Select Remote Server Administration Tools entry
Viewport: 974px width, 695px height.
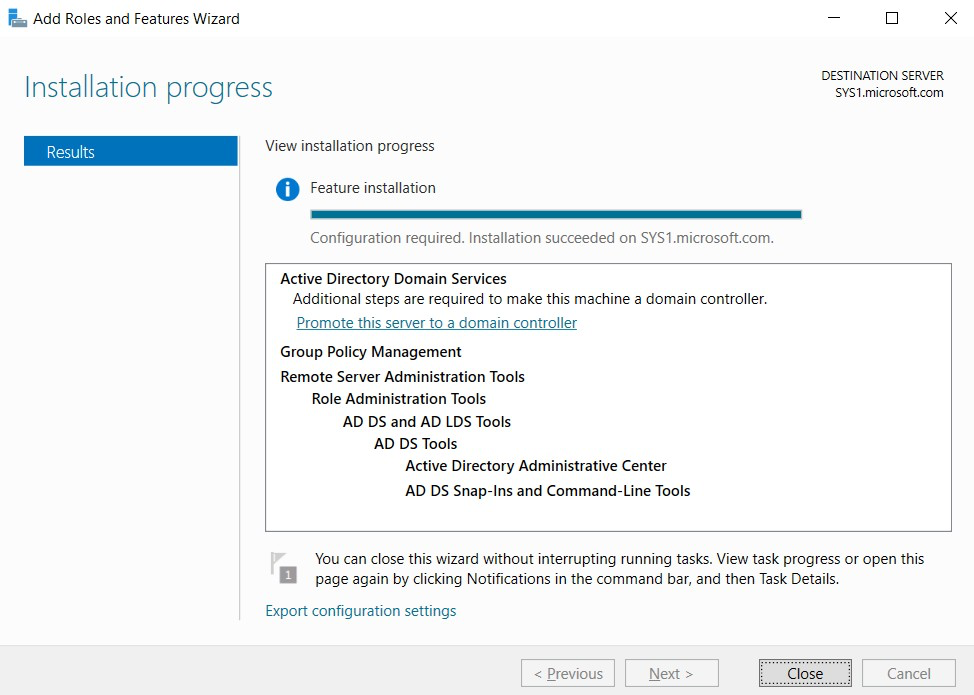[403, 377]
